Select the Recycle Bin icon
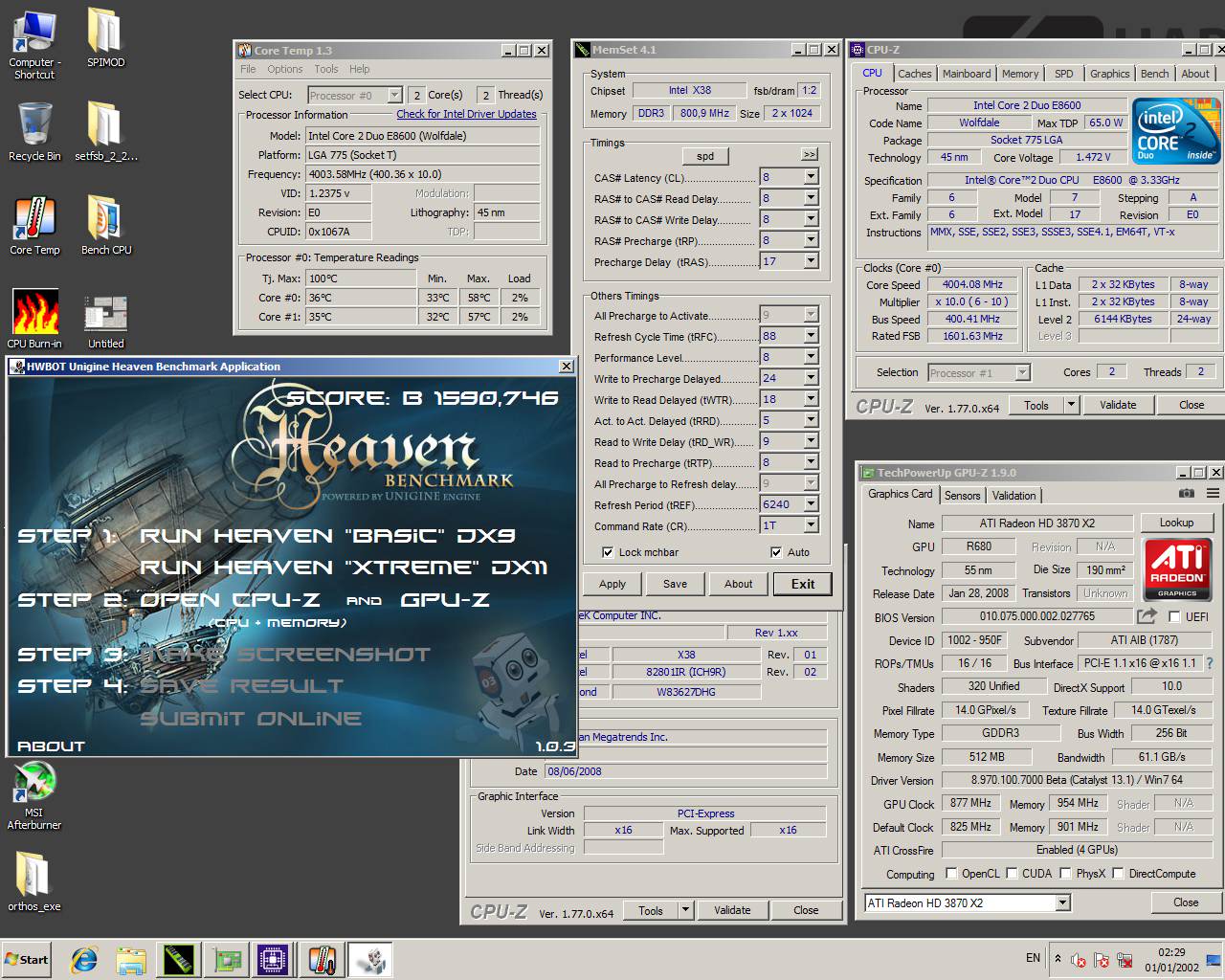Viewport: 1225px width, 980px height. [34, 131]
